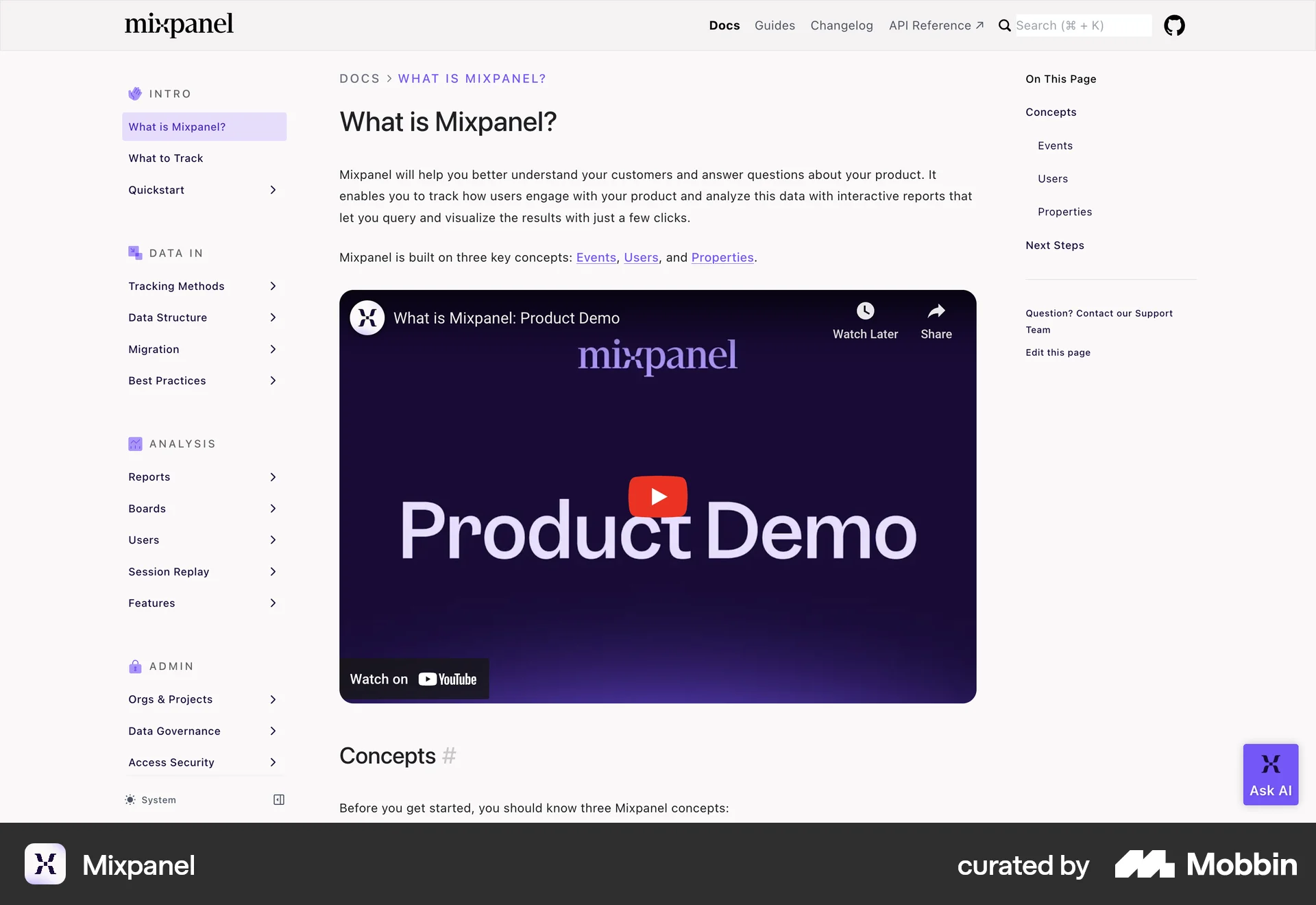
Task: Expand the Session Replay section
Action: tap(273, 571)
